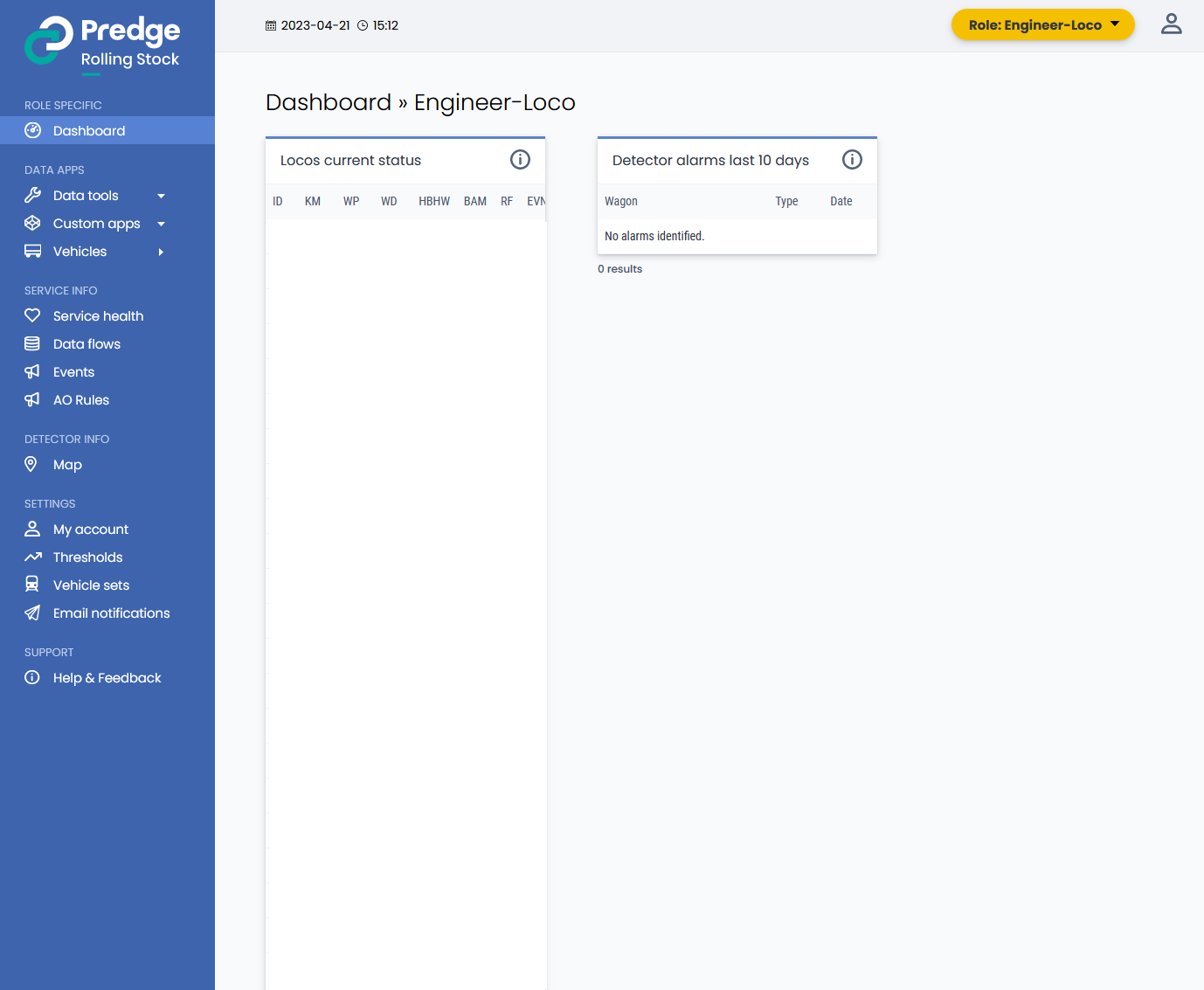Select the Vehicles sidebar icon
The width and height of the screenshot is (1204, 990).
click(x=32, y=251)
